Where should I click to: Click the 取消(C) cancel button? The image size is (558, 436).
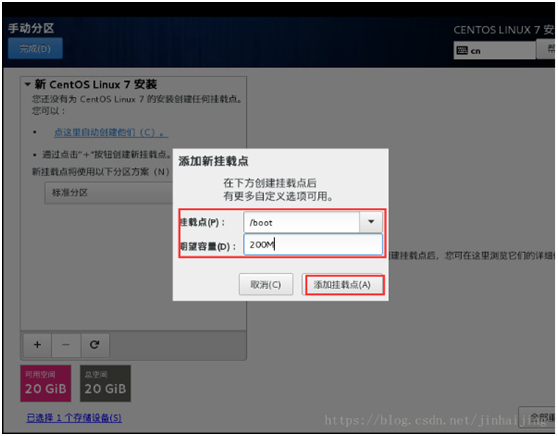click(x=266, y=284)
